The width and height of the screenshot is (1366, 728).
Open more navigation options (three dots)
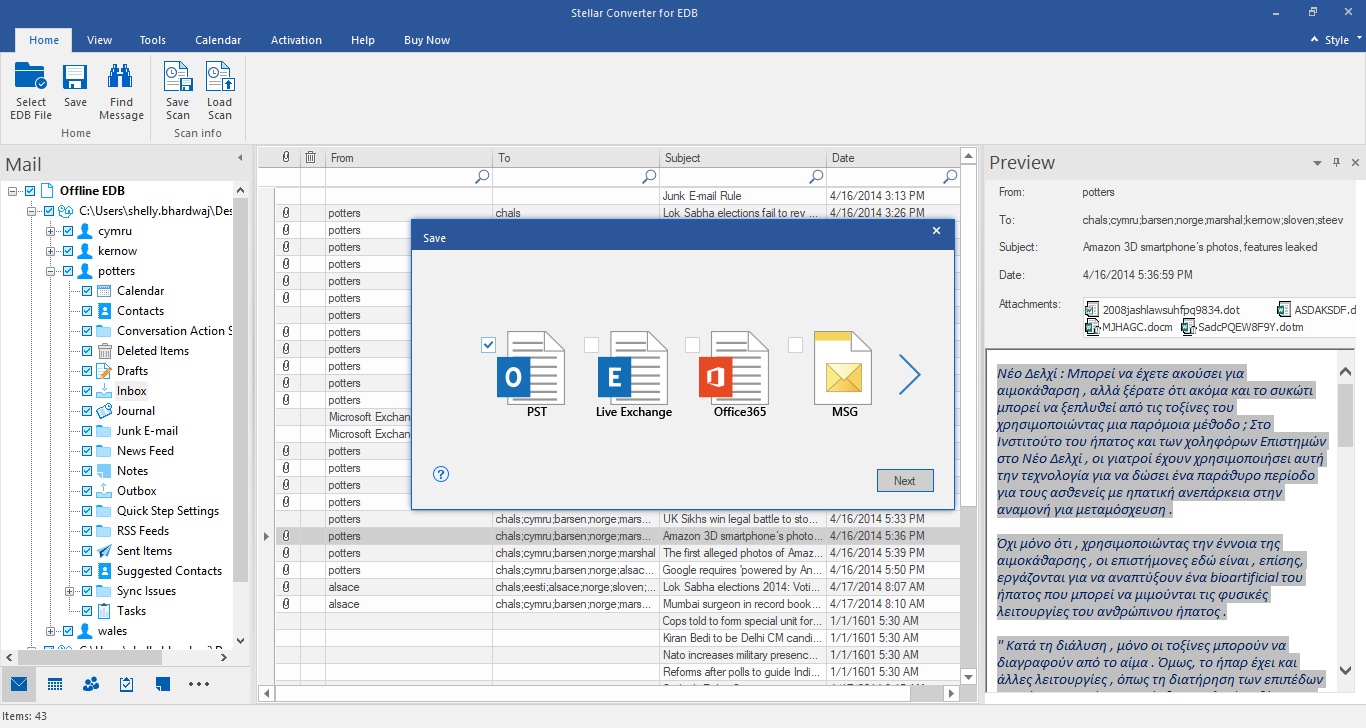point(199,684)
